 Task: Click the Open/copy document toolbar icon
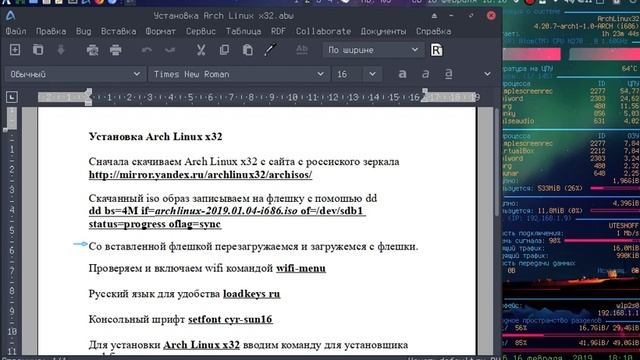38,50
